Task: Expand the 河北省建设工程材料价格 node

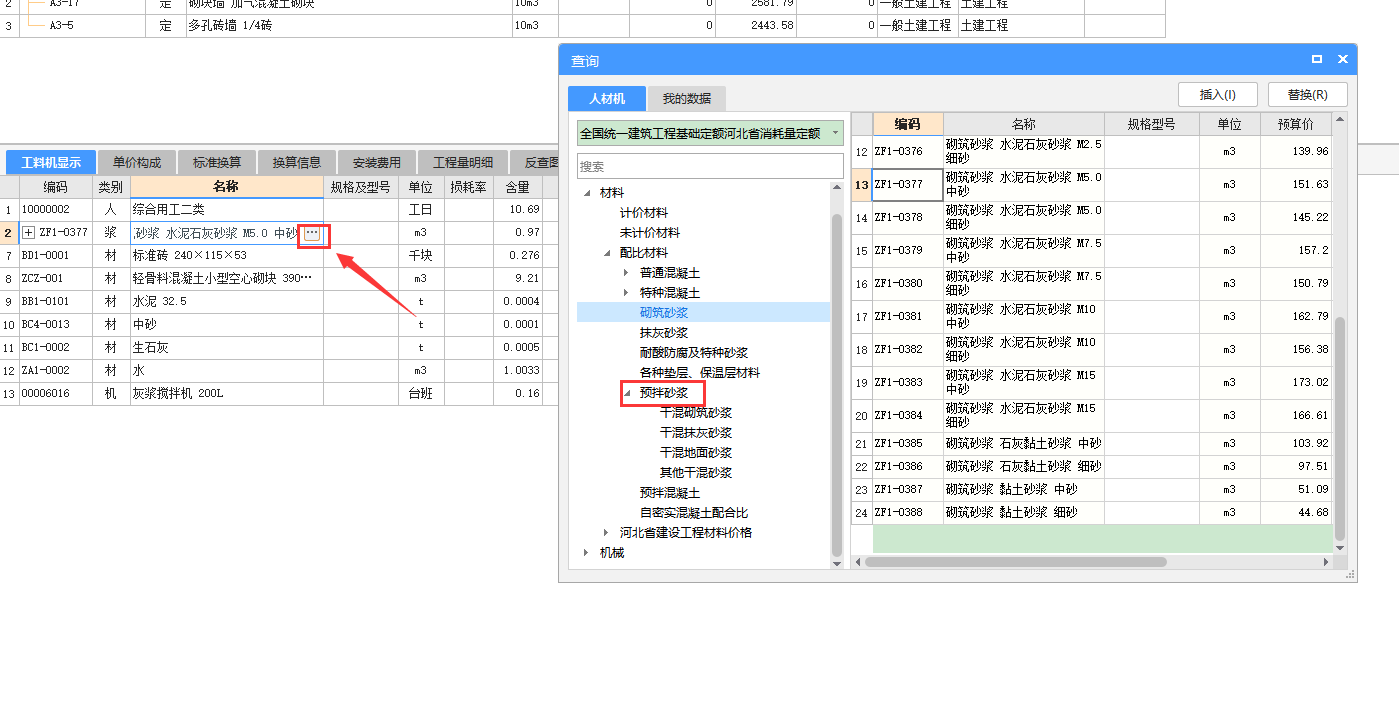Action: [607, 533]
